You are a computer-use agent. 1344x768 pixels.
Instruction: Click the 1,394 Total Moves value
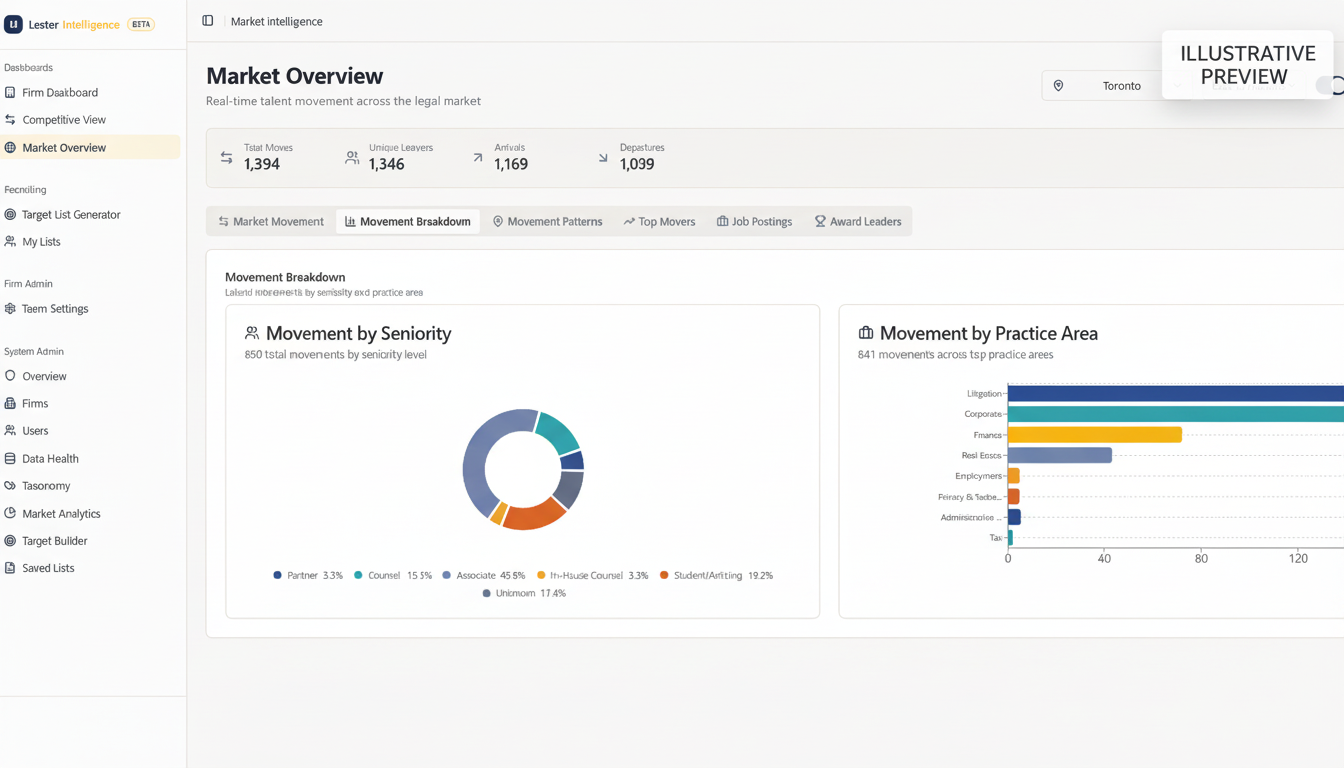pyautogui.click(x=262, y=164)
